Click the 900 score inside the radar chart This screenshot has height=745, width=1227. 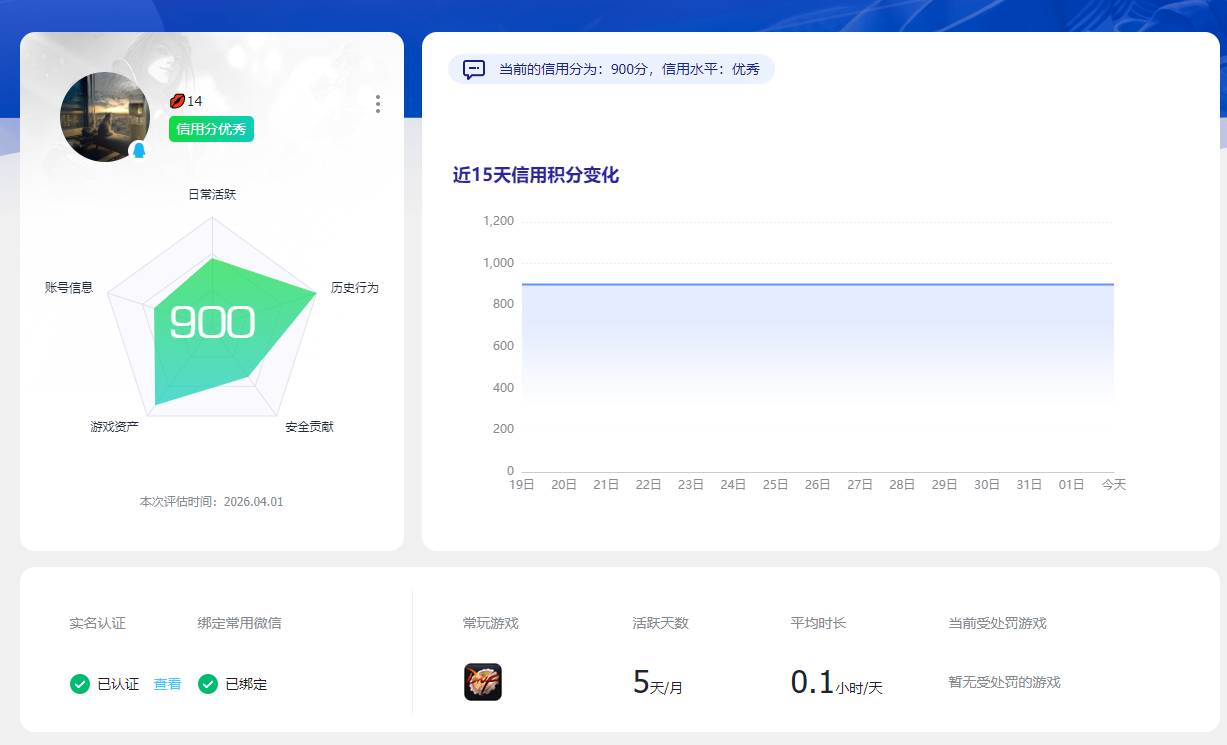click(212, 322)
